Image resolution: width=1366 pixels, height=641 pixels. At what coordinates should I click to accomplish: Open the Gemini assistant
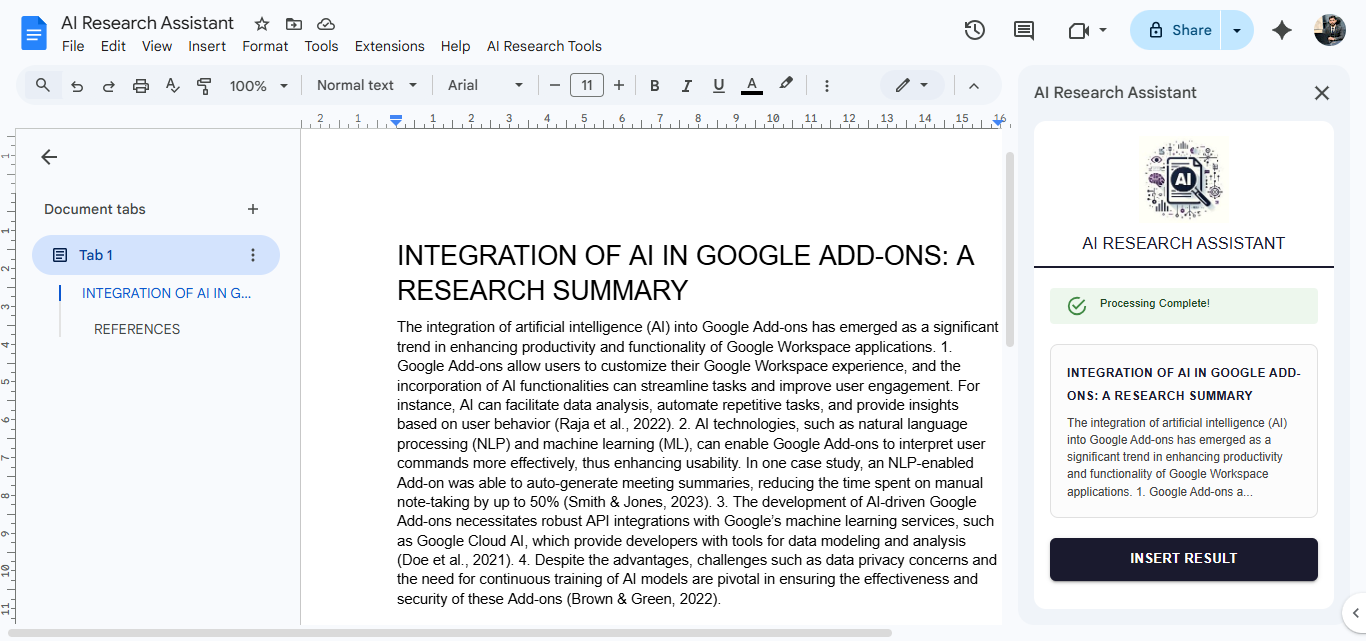(x=1281, y=30)
